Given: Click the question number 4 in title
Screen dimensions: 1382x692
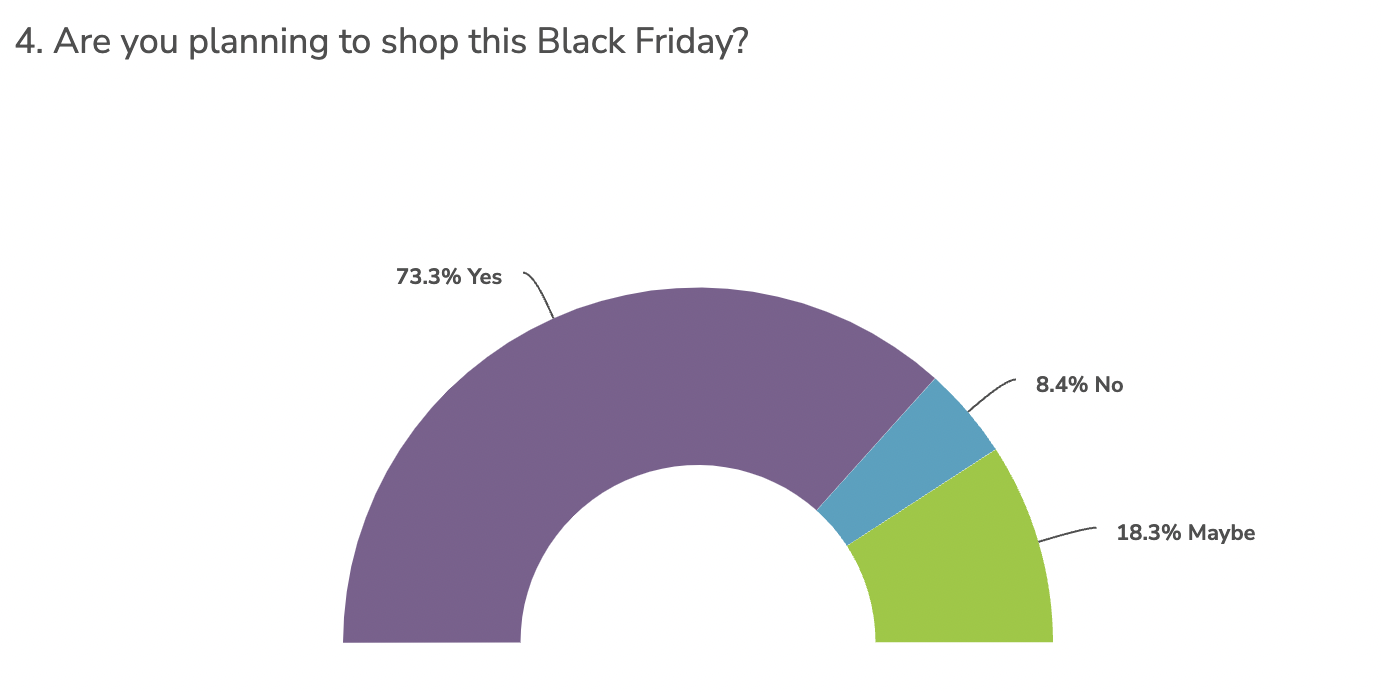Looking at the screenshot, I should tap(28, 42).
